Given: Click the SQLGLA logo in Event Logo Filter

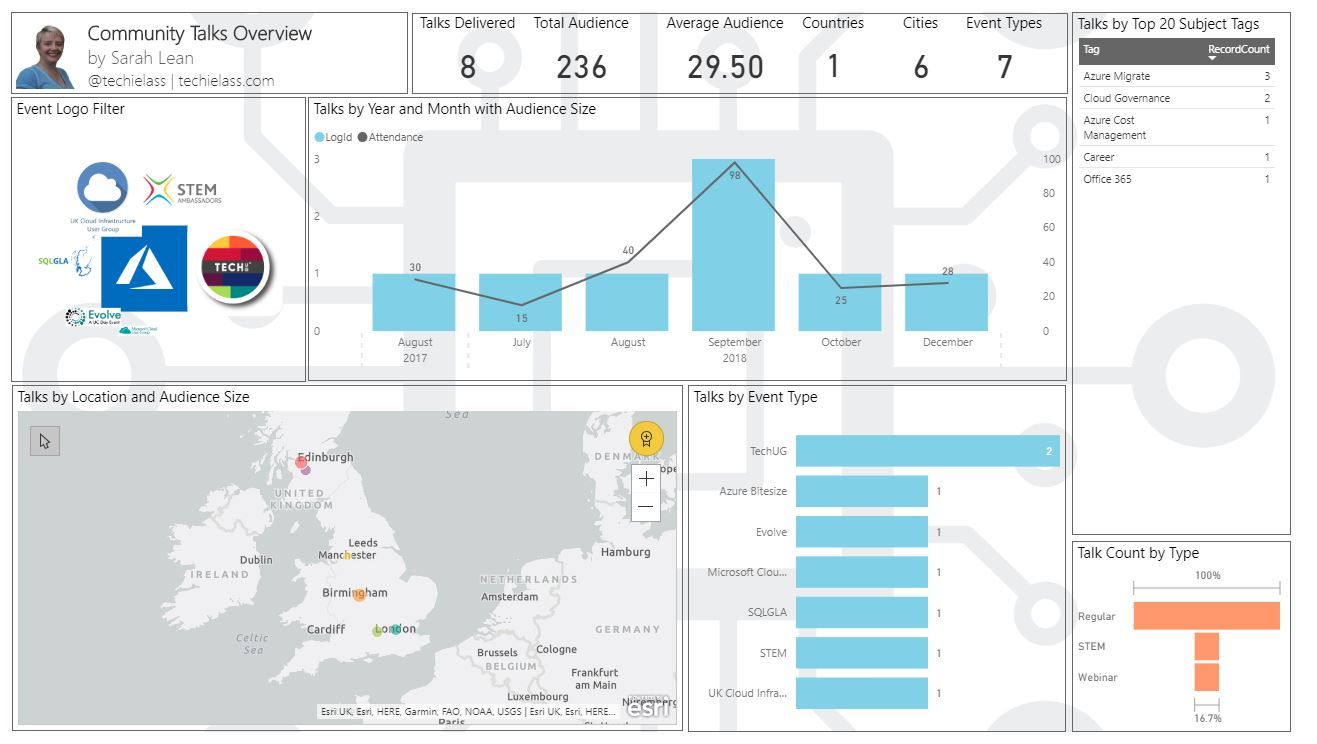Looking at the screenshot, I should point(62,259).
